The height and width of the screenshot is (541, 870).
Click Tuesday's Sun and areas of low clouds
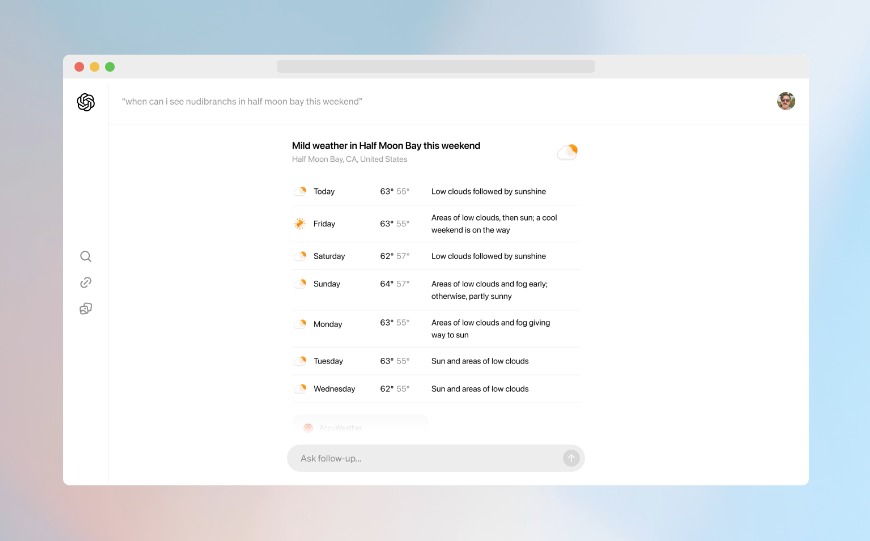pos(480,361)
